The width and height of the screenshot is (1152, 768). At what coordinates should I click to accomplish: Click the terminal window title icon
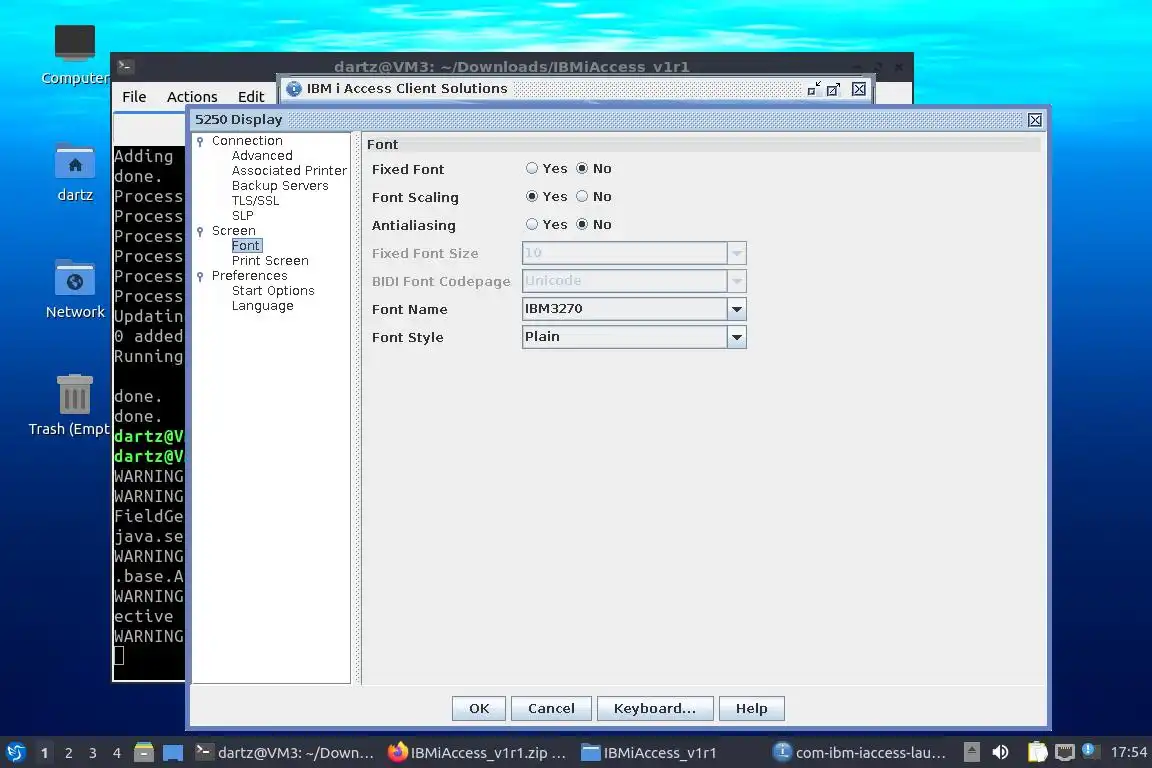pyautogui.click(x=125, y=66)
